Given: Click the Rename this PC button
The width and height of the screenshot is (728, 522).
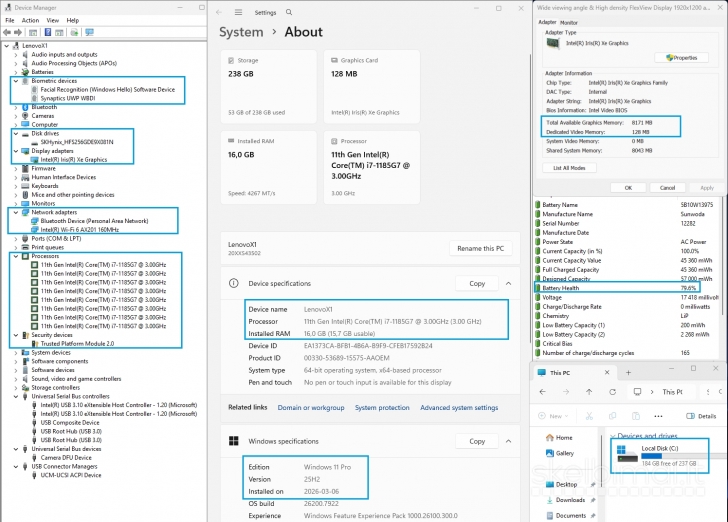Looking at the screenshot, I should point(482,248).
